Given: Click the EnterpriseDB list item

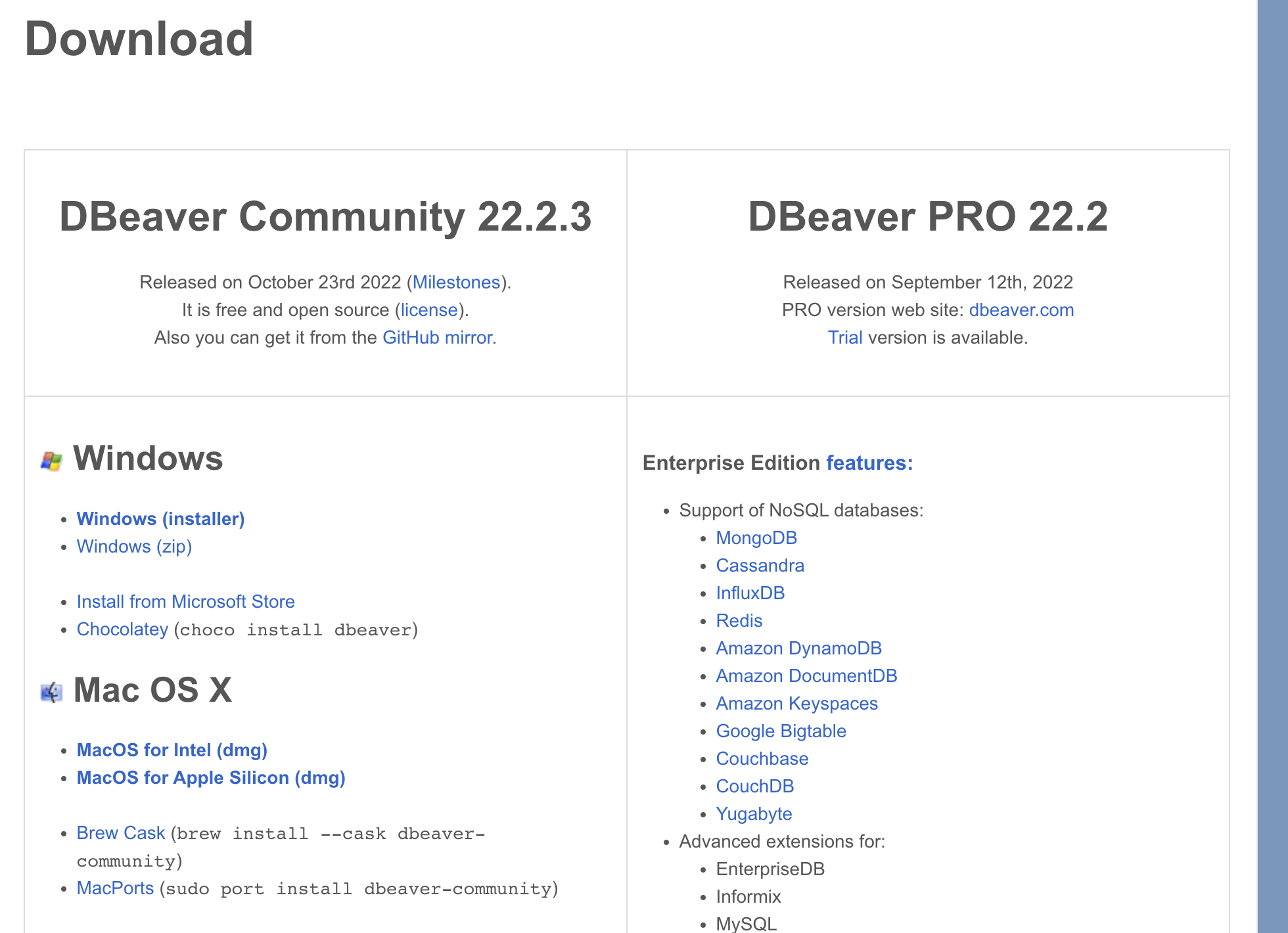Looking at the screenshot, I should [770, 869].
